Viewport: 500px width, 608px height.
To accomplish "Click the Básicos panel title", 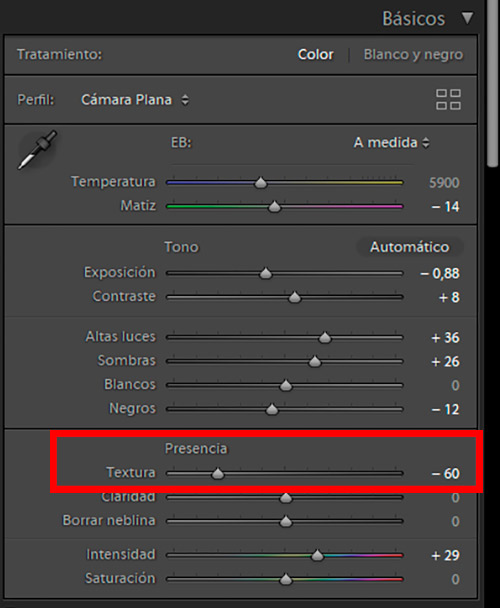I will pos(413,19).
